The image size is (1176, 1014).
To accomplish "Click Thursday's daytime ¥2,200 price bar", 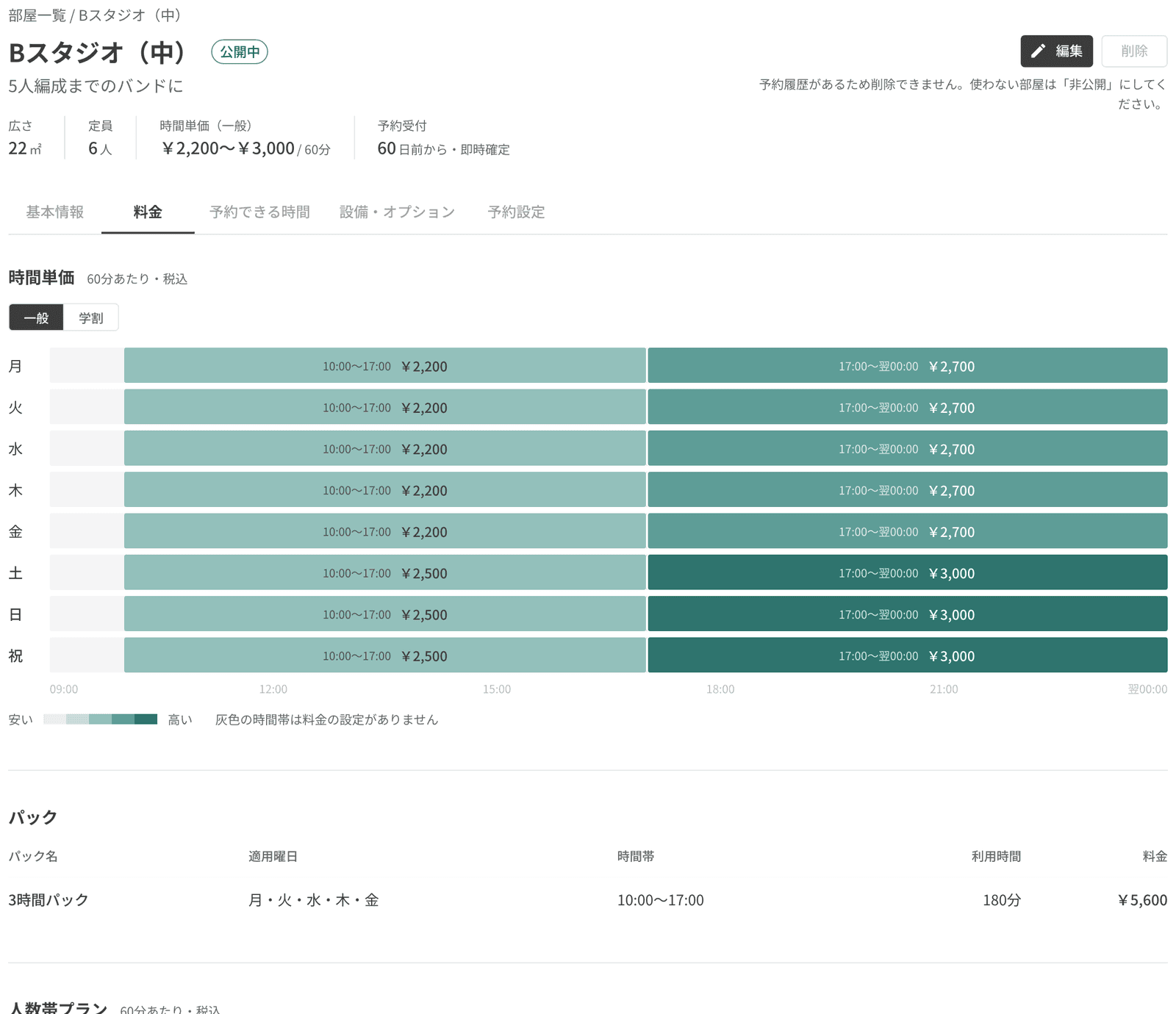I will (x=385, y=490).
